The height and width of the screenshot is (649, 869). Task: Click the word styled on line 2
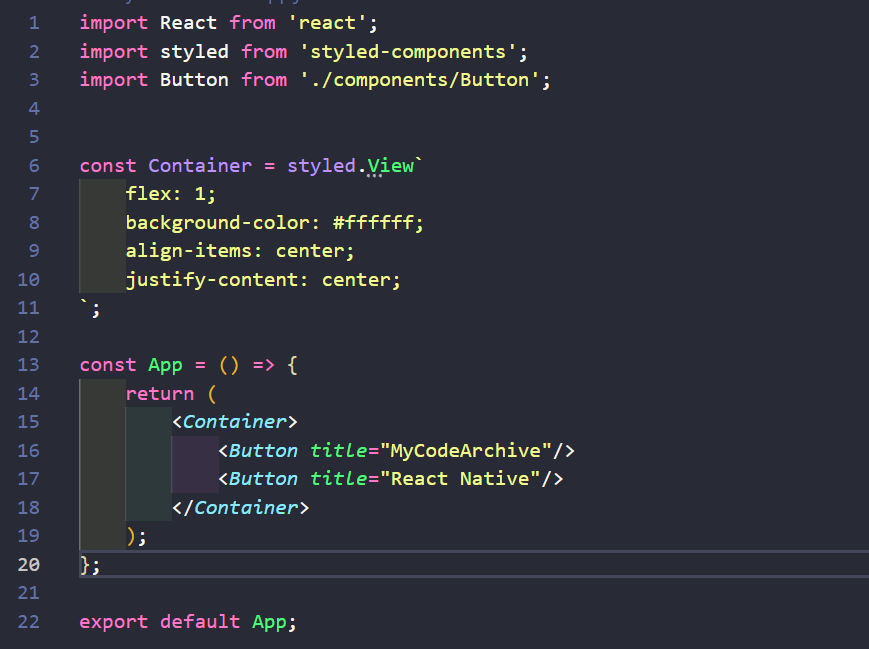tap(194, 52)
